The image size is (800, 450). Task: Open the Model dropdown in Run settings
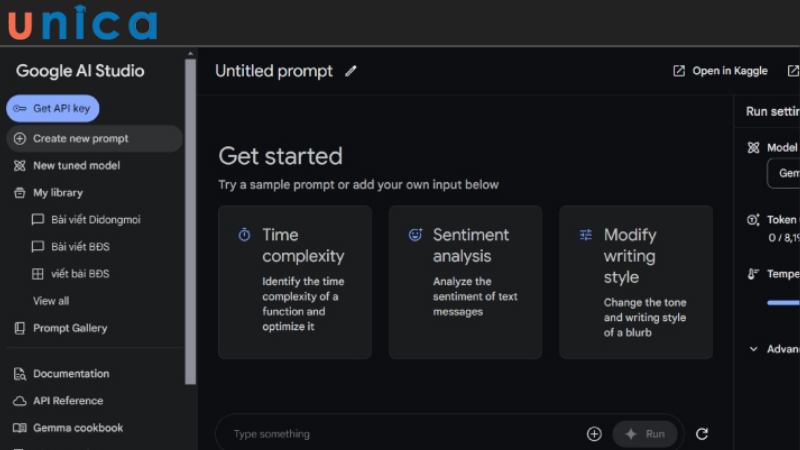click(783, 172)
